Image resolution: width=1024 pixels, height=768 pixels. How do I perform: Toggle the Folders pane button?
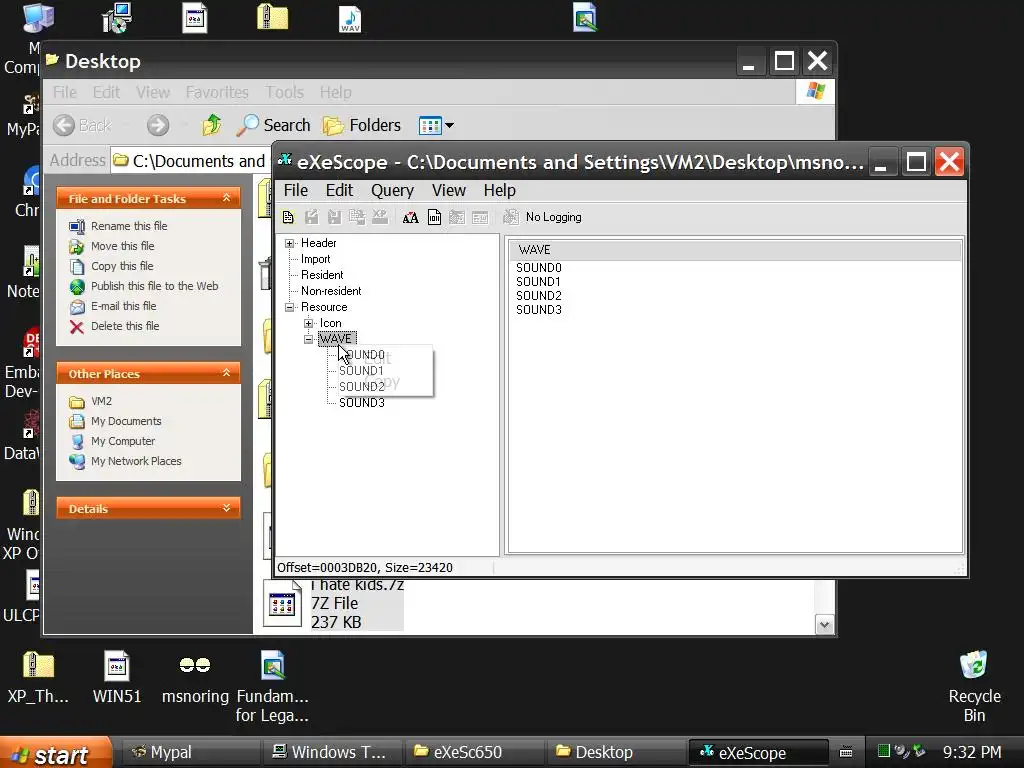click(362, 125)
